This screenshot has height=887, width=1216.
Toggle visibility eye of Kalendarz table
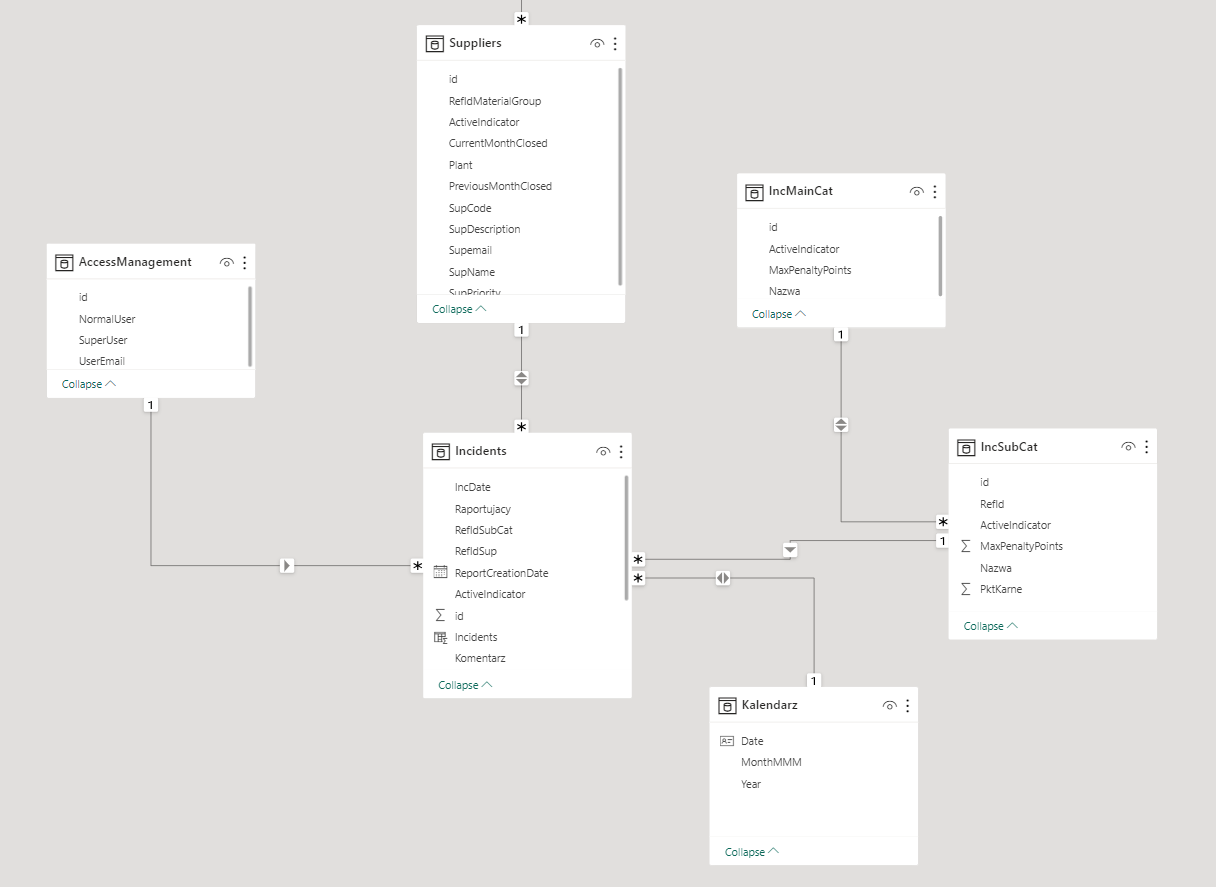(889, 706)
